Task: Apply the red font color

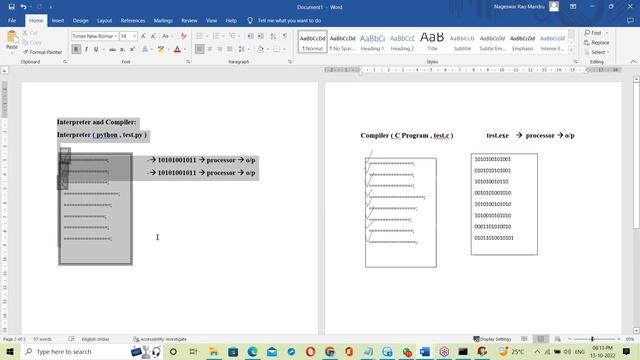Action: tap(177, 49)
